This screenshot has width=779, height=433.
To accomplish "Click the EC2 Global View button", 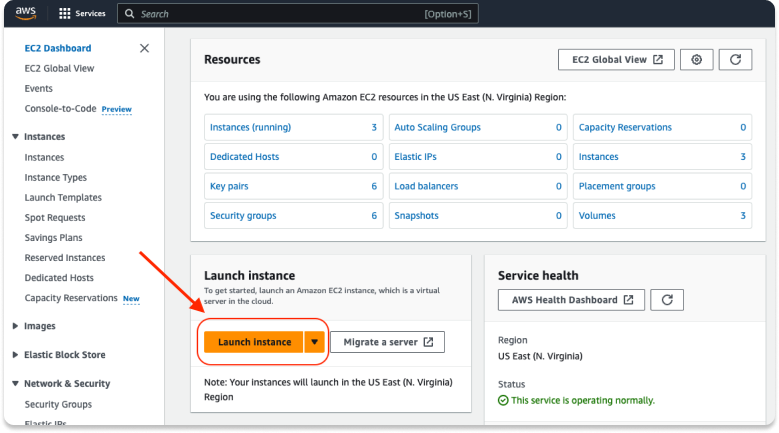I will (x=616, y=60).
